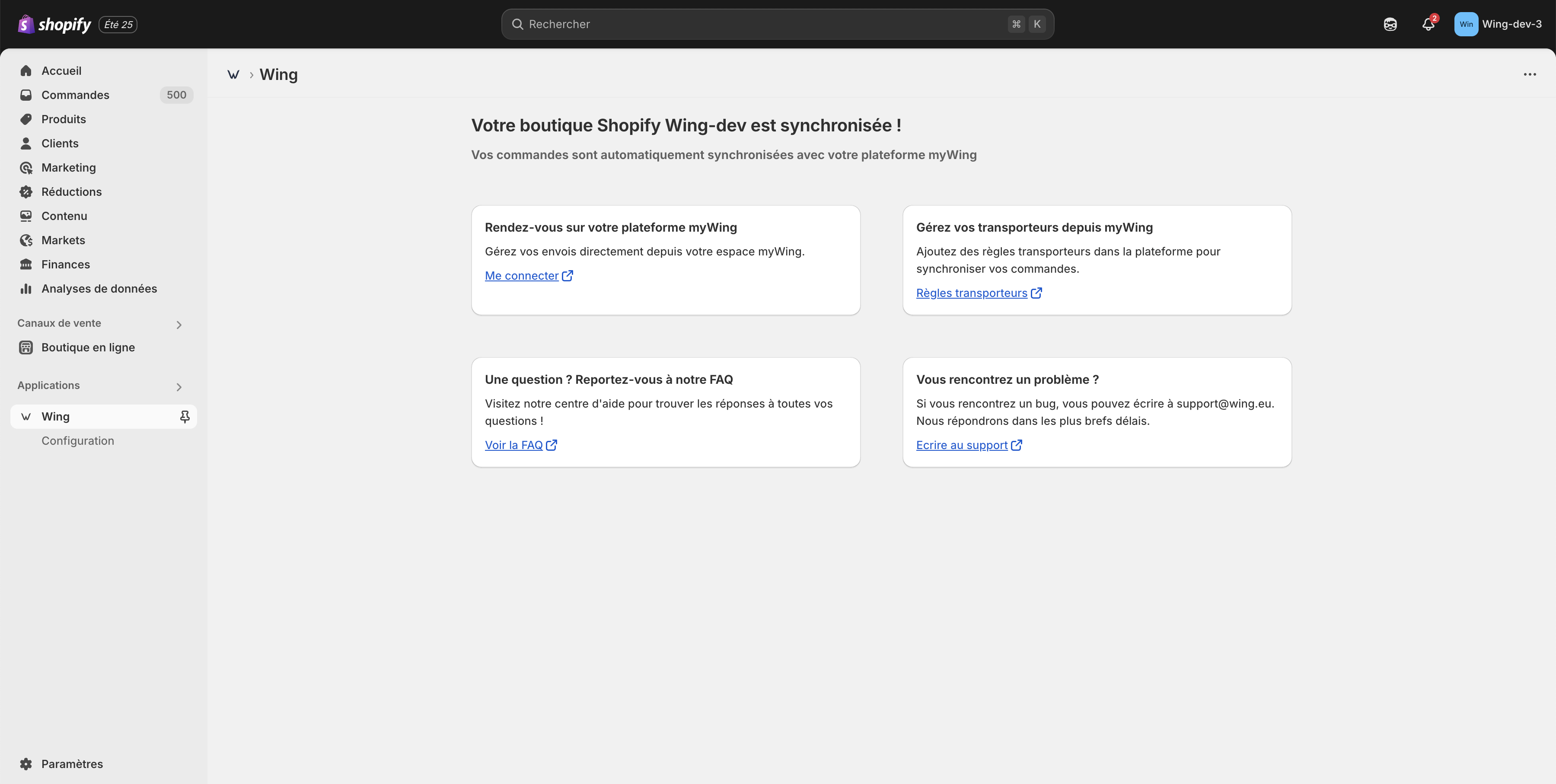Open Boutique en ligne store icon
This screenshot has width=1556, height=784.
26,347
